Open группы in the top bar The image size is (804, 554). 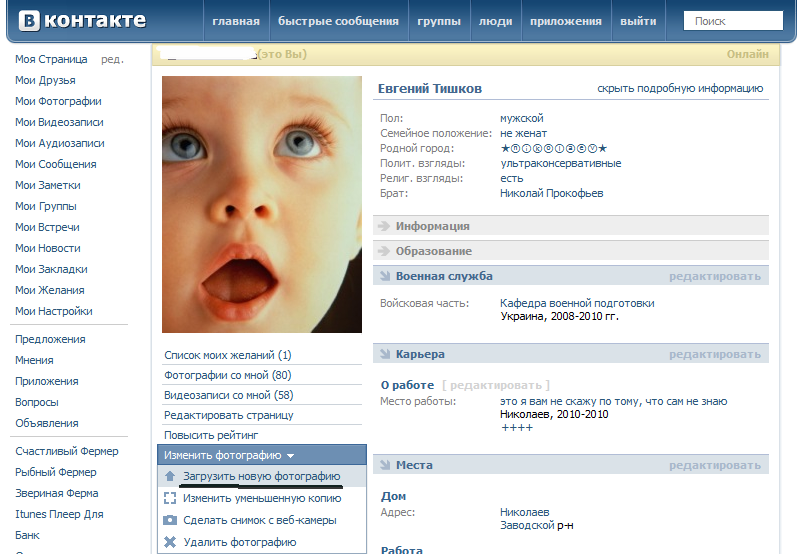439,21
